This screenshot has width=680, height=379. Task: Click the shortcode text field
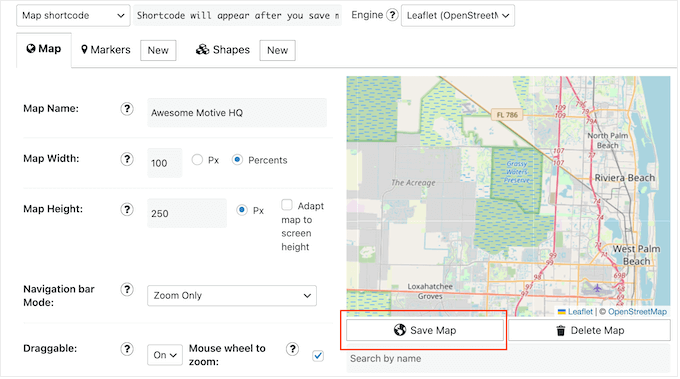[x=237, y=16]
